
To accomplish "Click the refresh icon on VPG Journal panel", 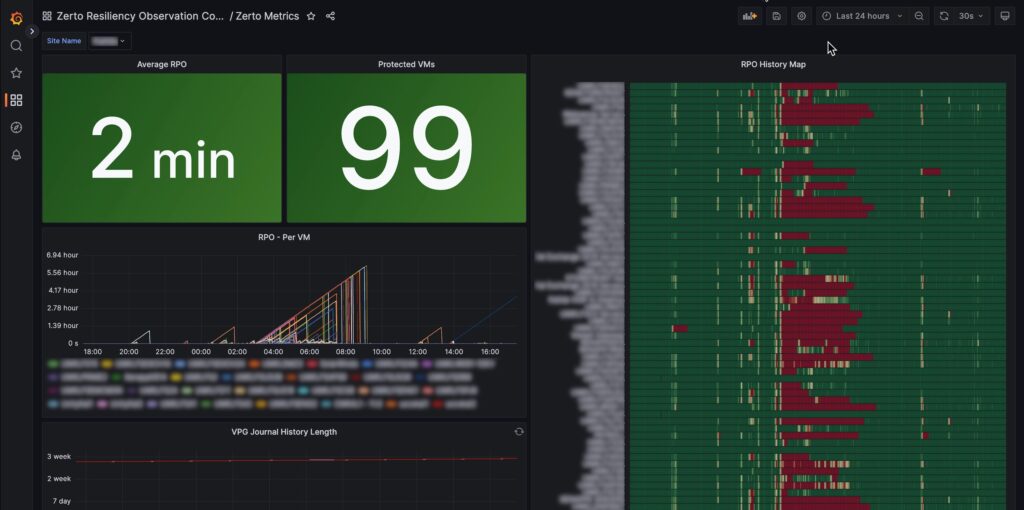I will [x=519, y=432].
